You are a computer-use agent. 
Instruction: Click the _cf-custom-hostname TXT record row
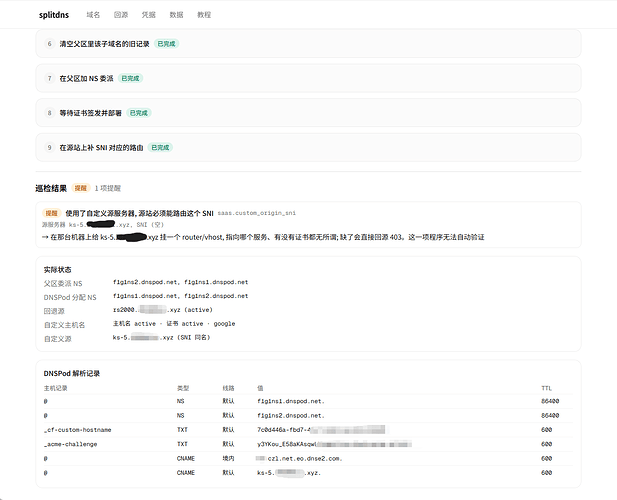[308, 430]
